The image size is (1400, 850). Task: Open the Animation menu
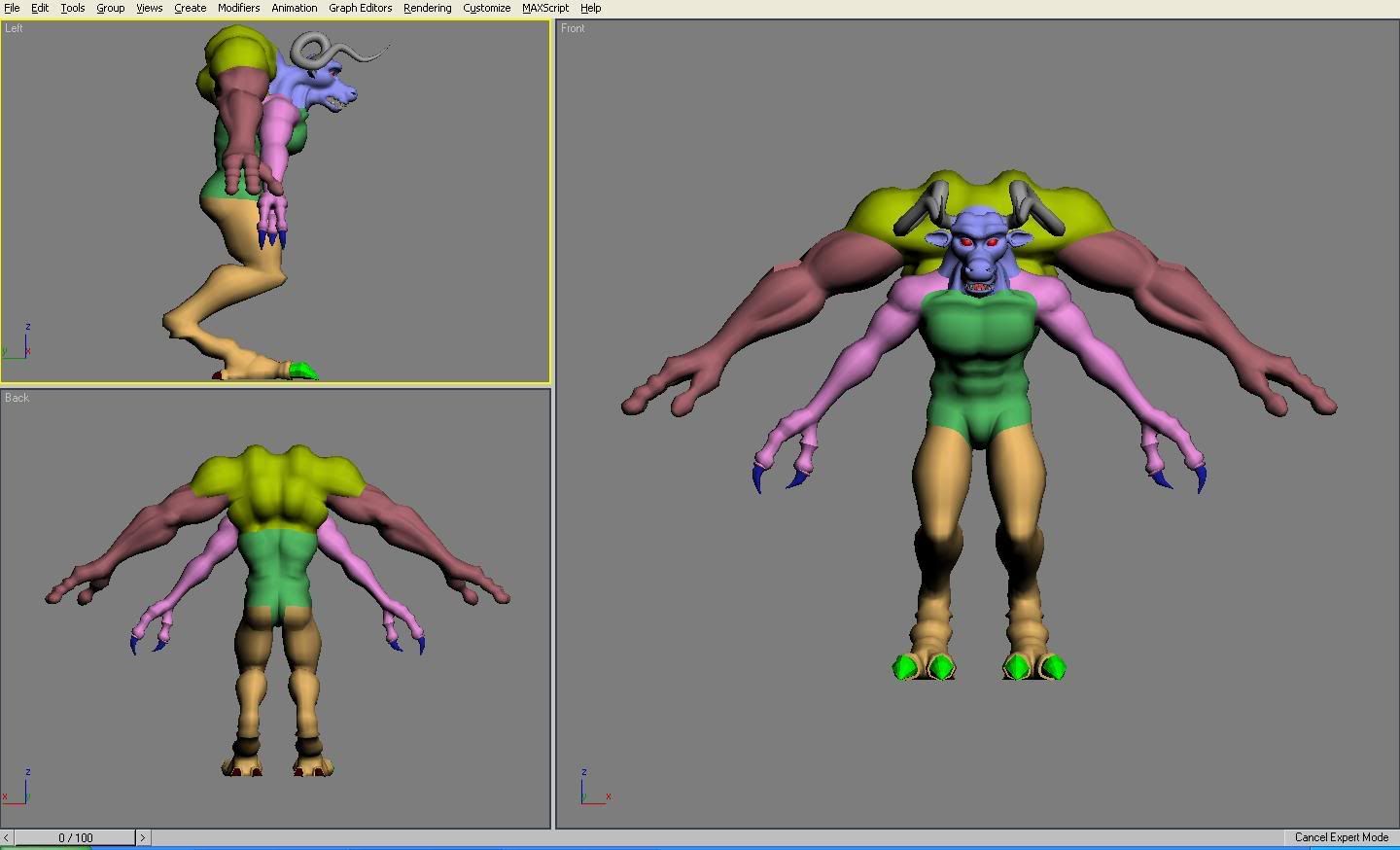click(294, 8)
